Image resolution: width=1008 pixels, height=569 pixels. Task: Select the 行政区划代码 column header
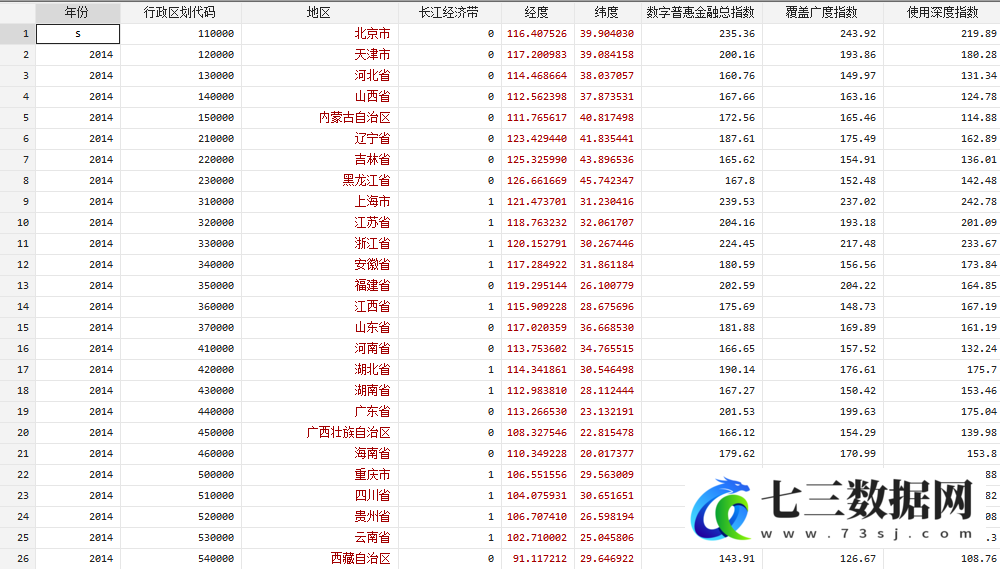[x=181, y=12]
